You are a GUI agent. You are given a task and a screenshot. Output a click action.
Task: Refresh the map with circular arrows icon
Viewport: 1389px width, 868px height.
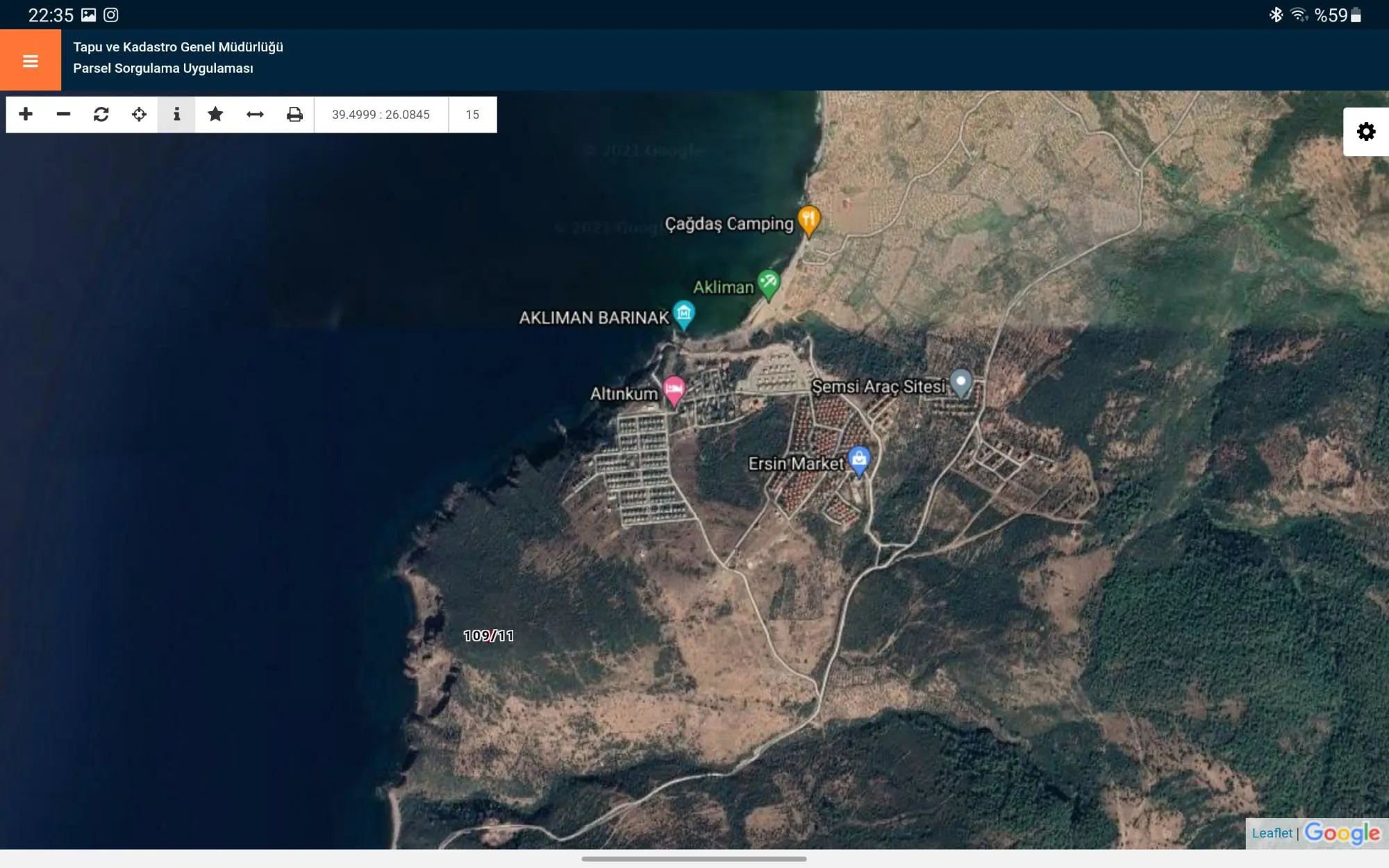coord(101,114)
